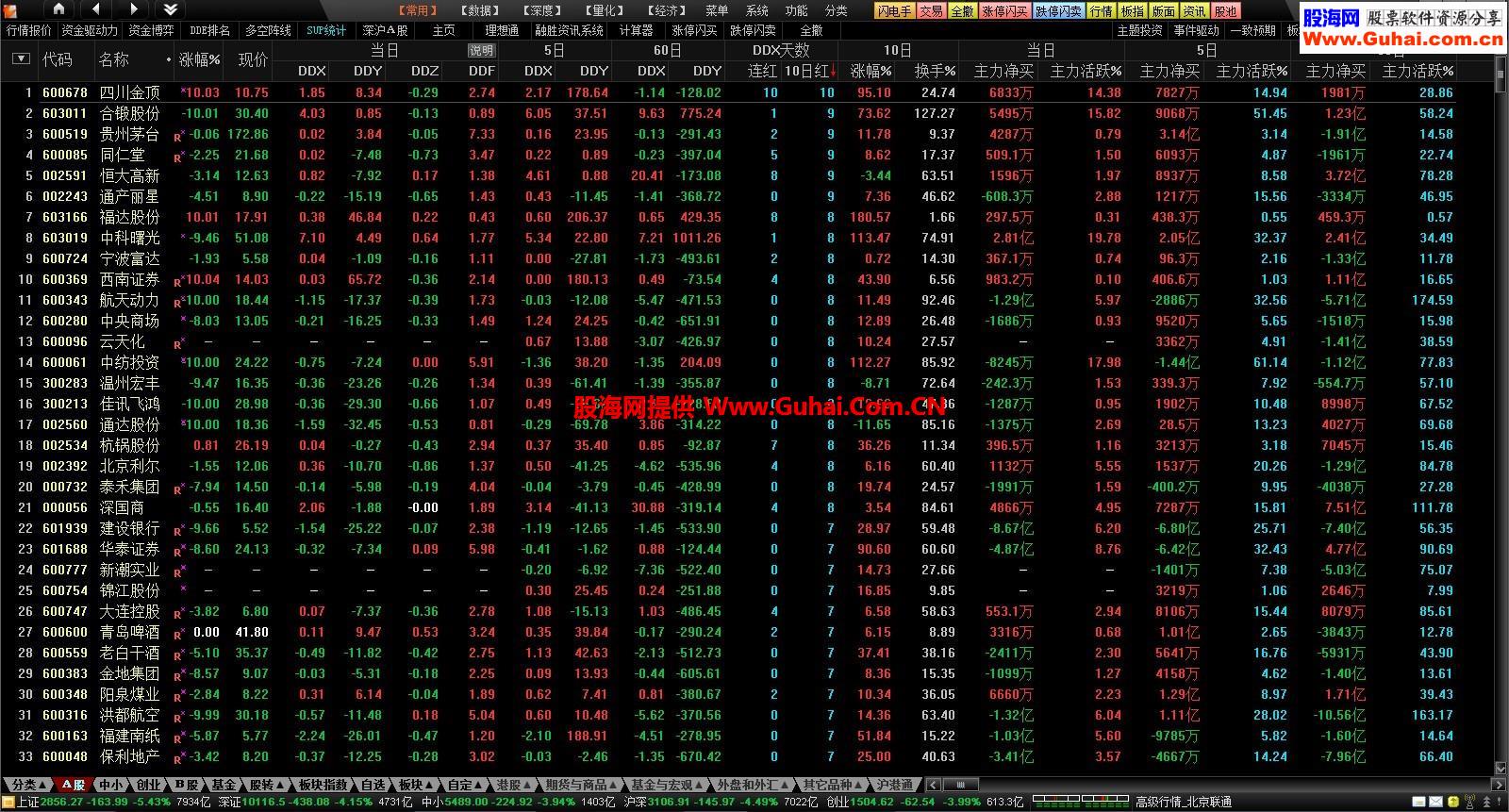Image resolution: width=1509 pixels, height=812 pixels.
Task: Click the 板指 colored button
Action: [1133, 11]
